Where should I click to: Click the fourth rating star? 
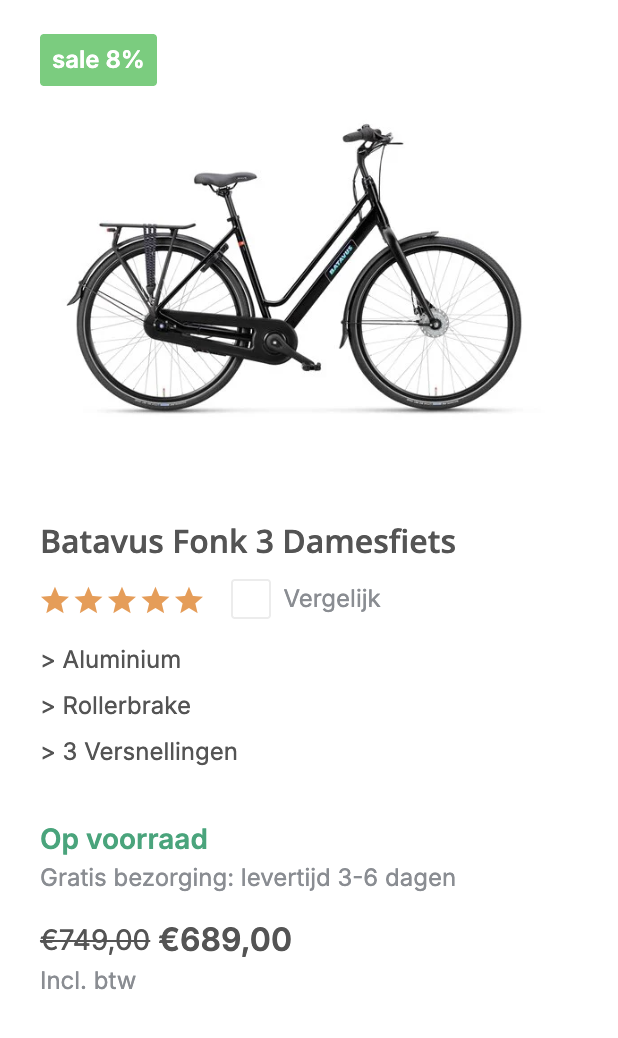pyautogui.click(x=155, y=600)
